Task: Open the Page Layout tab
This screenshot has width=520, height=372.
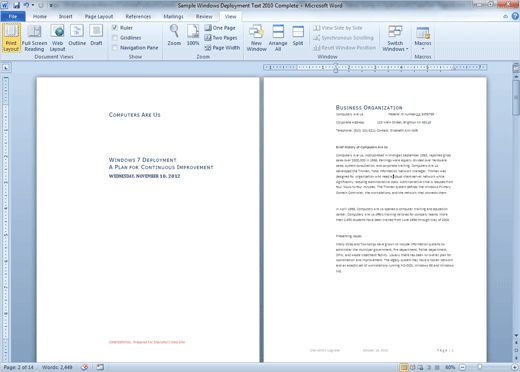Action: click(x=99, y=16)
